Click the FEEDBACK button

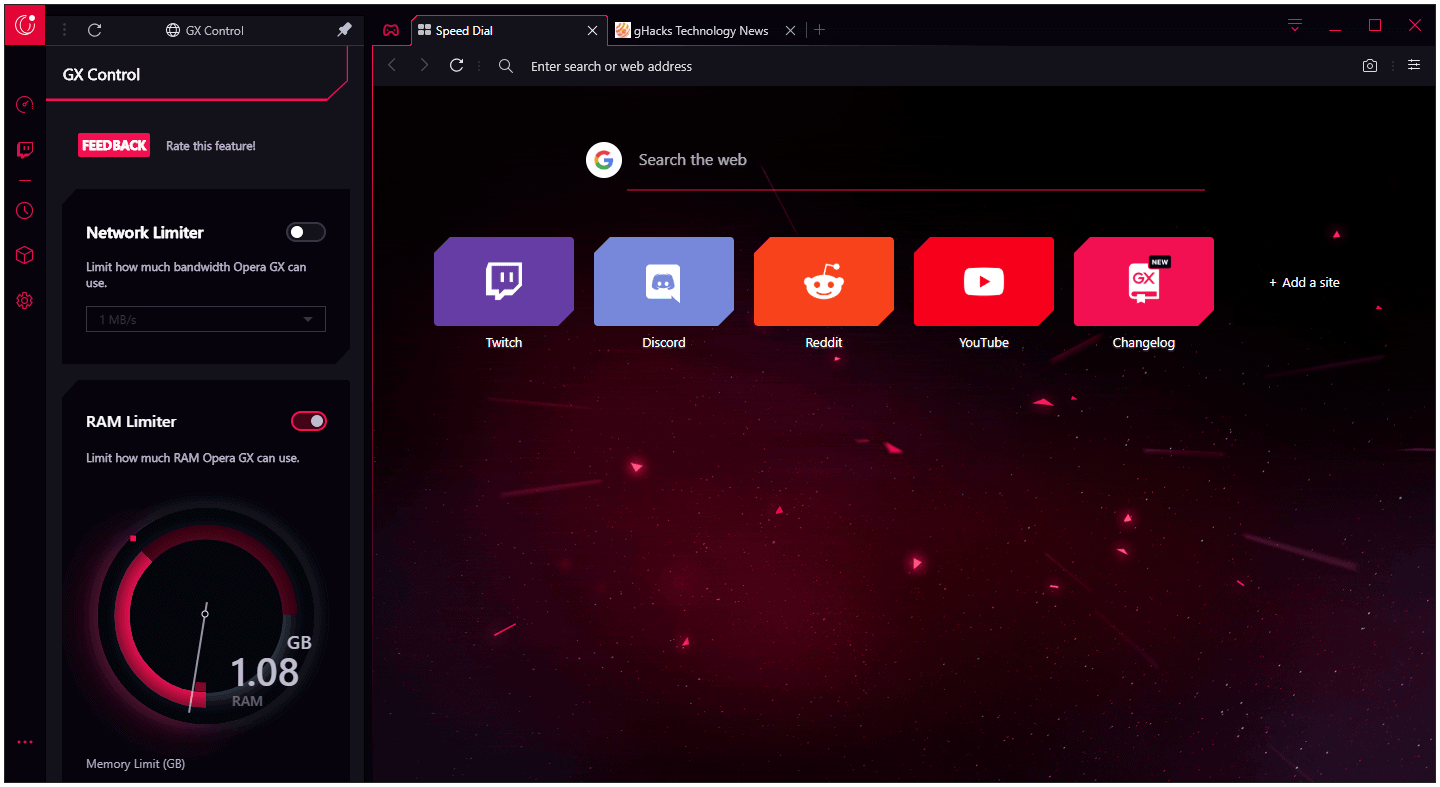[x=114, y=145]
